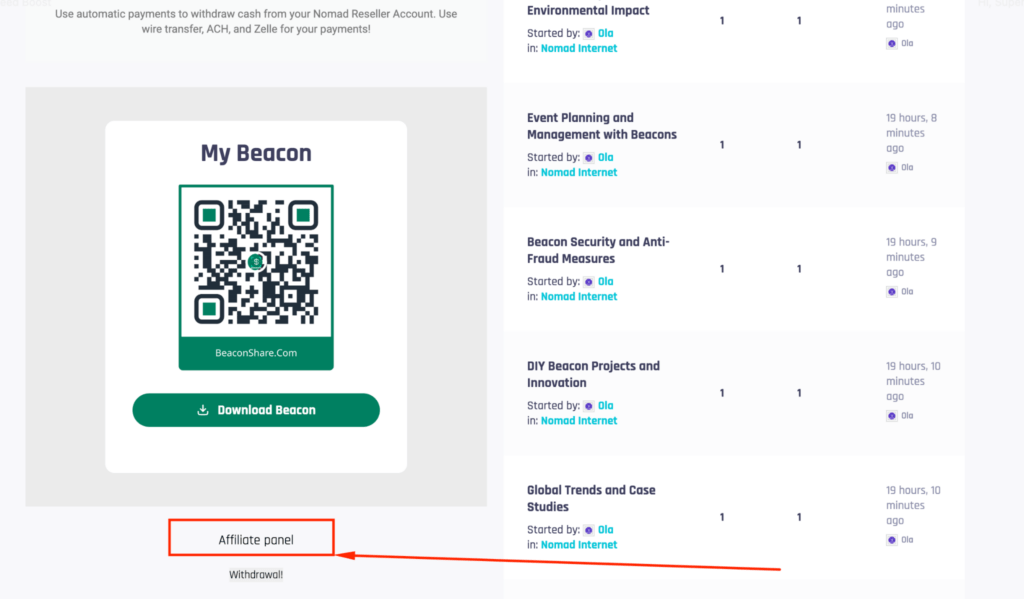Open Nomad Internet forum link under Global Trends
1024x599 pixels.
pyautogui.click(x=579, y=545)
